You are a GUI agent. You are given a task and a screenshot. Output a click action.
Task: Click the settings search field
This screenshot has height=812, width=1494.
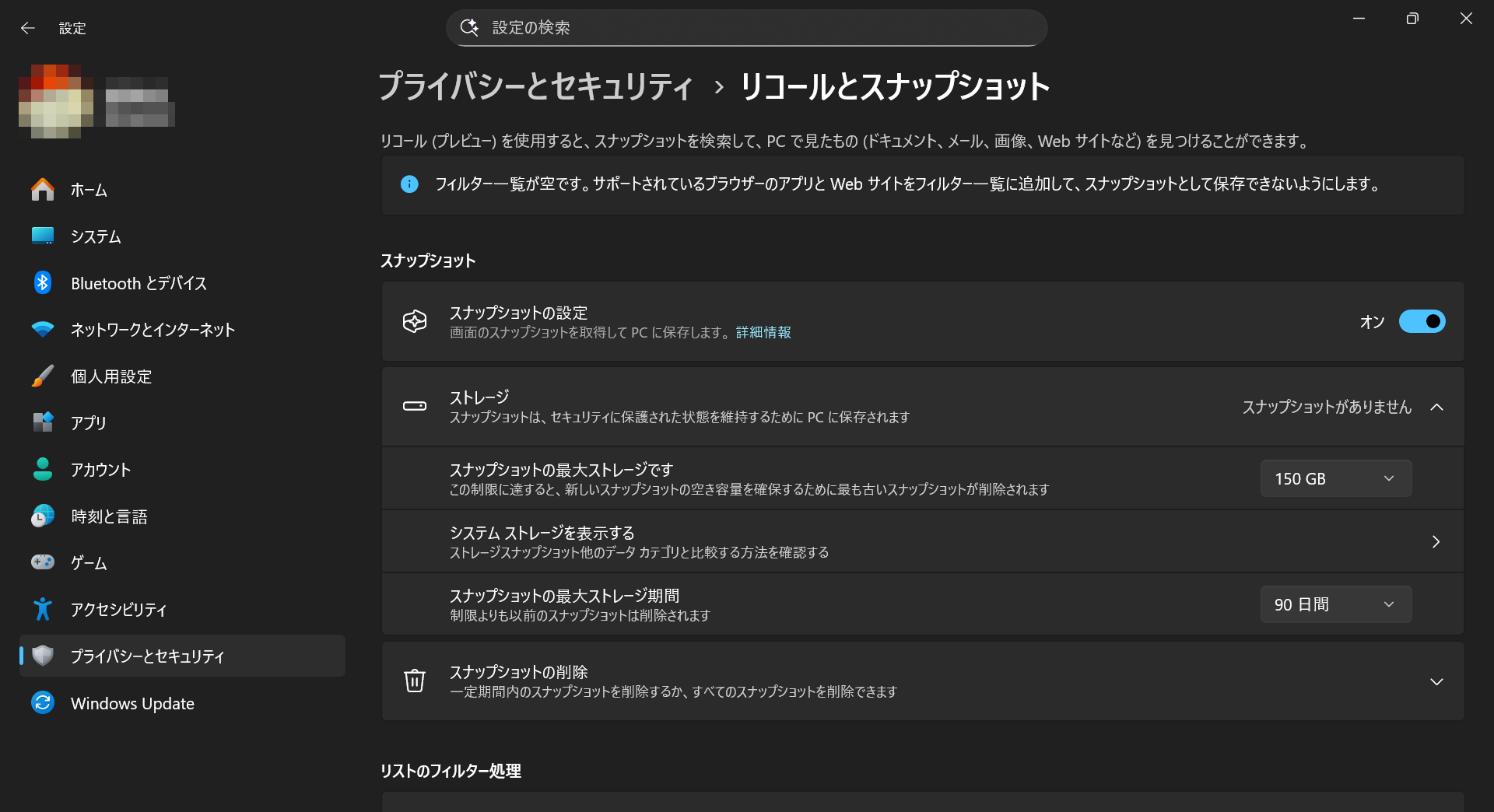(746, 27)
